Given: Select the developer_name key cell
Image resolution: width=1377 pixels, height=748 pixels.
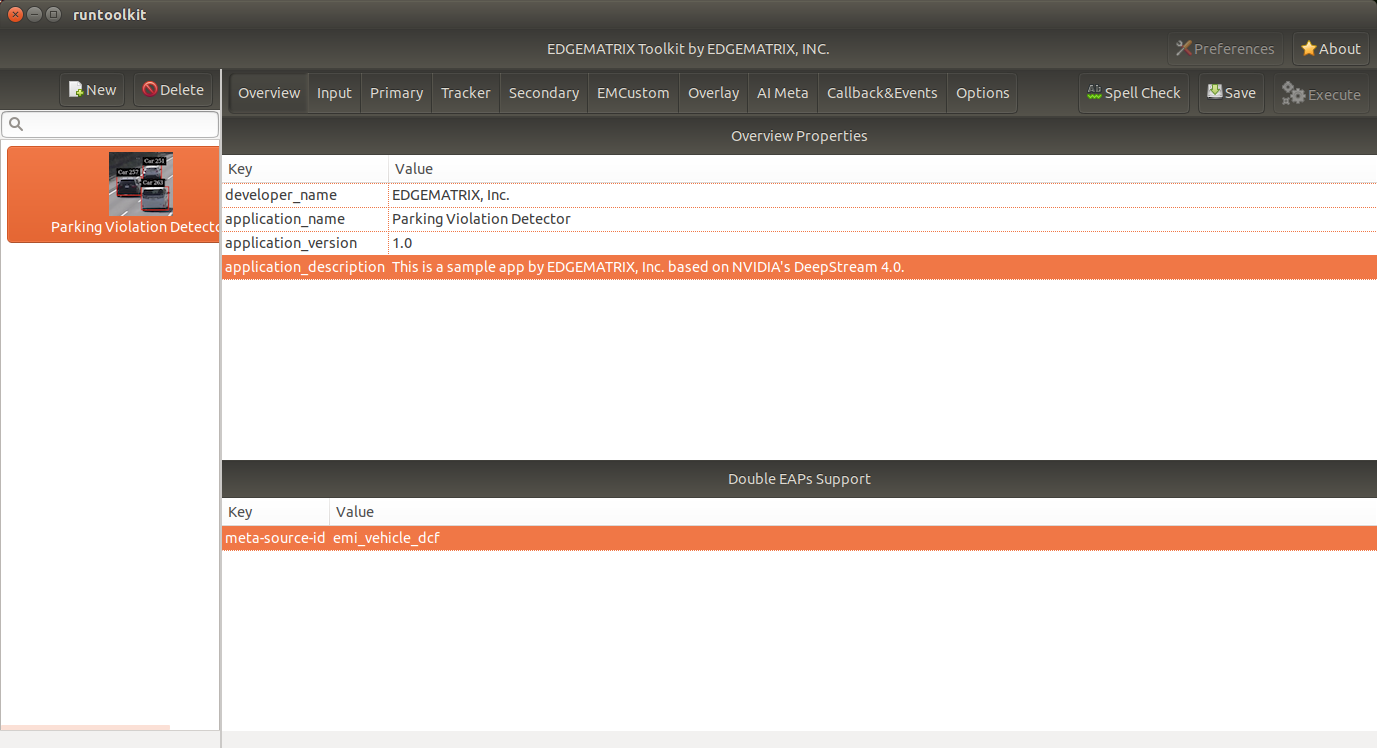Looking at the screenshot, I should pos(305,195).
